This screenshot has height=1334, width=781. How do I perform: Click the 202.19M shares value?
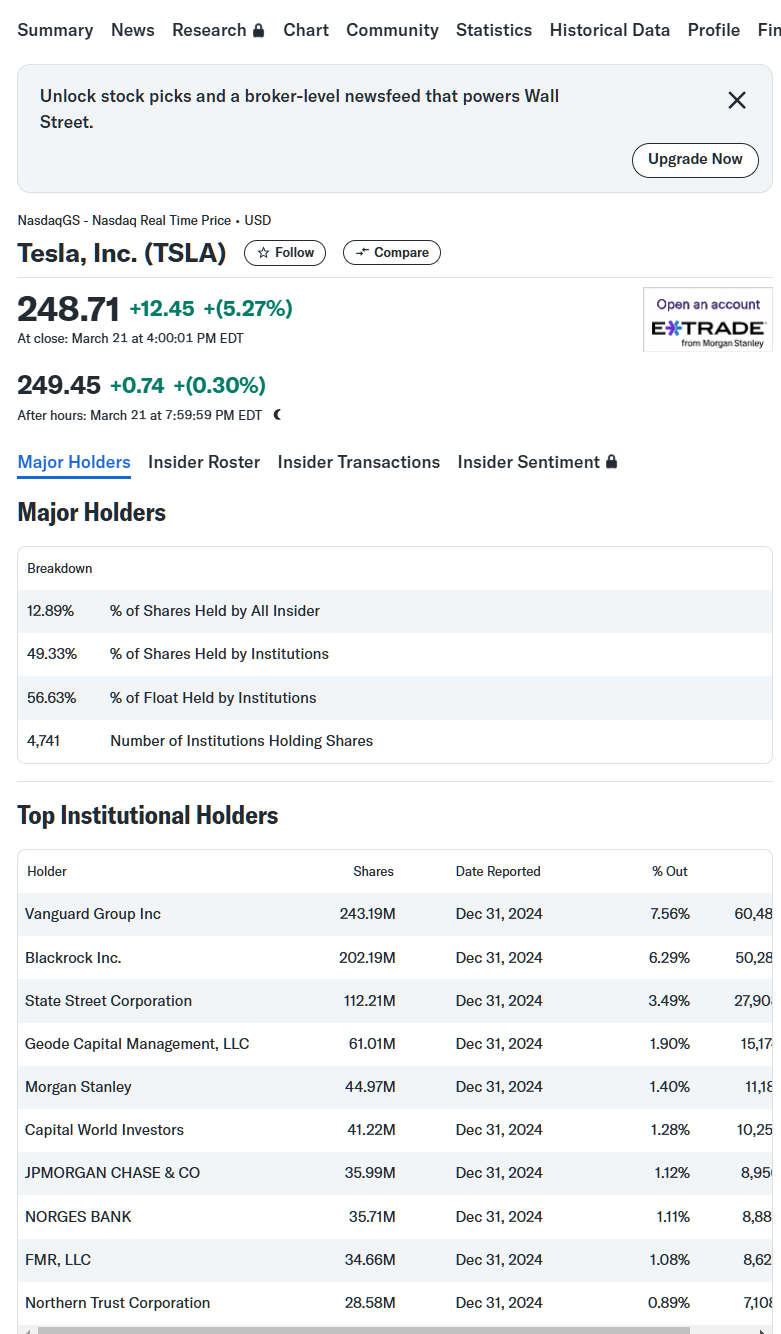(x=367, y=958)
